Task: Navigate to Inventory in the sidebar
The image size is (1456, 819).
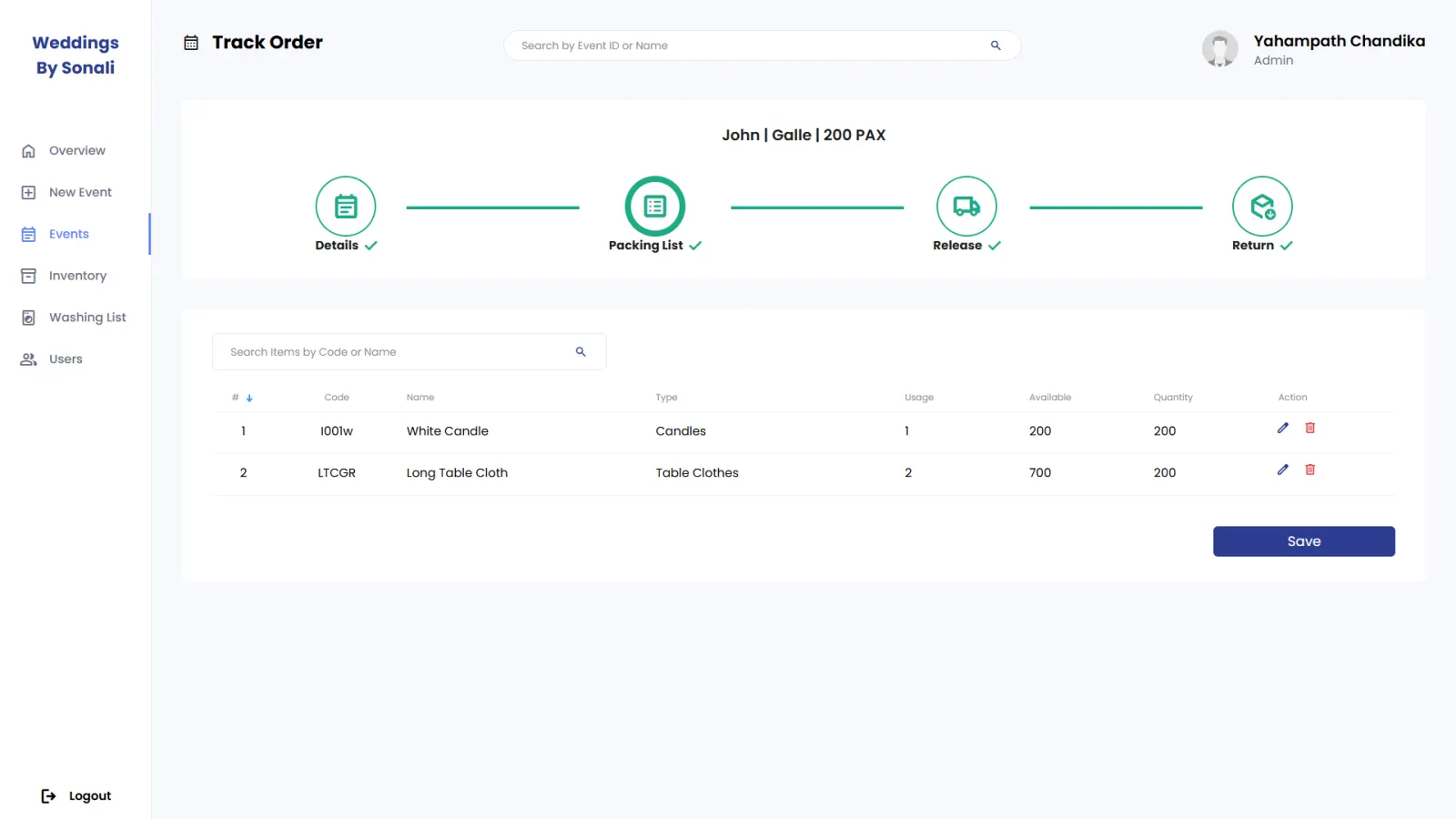Action: coord(75,276)
